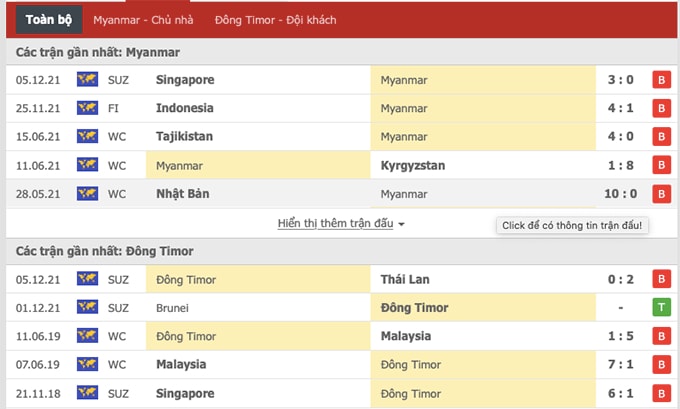
Task: Click the competition flag icon in Nhật Bản vs Myanmar row
Action: [x=87, y=193]
